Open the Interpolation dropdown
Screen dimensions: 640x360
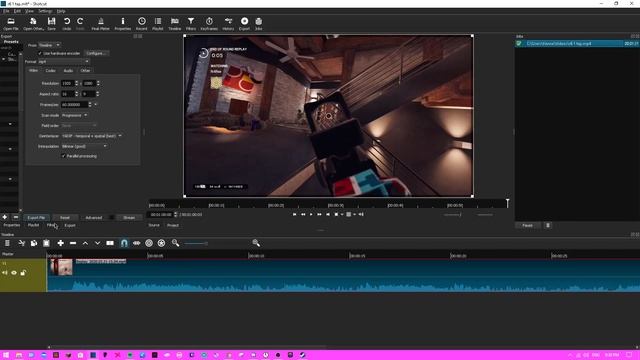point(84,146)
